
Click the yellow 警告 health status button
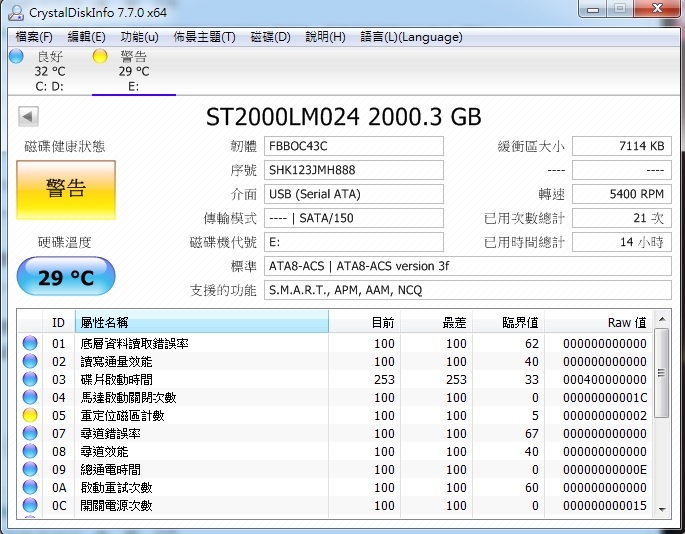pyautogui.click(x=66, y=189)
